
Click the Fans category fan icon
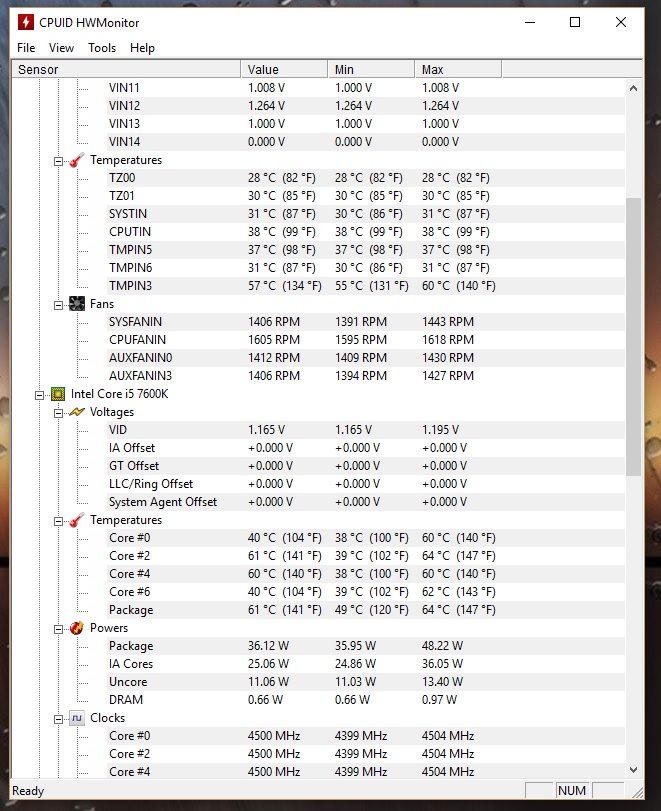(77, 304)
